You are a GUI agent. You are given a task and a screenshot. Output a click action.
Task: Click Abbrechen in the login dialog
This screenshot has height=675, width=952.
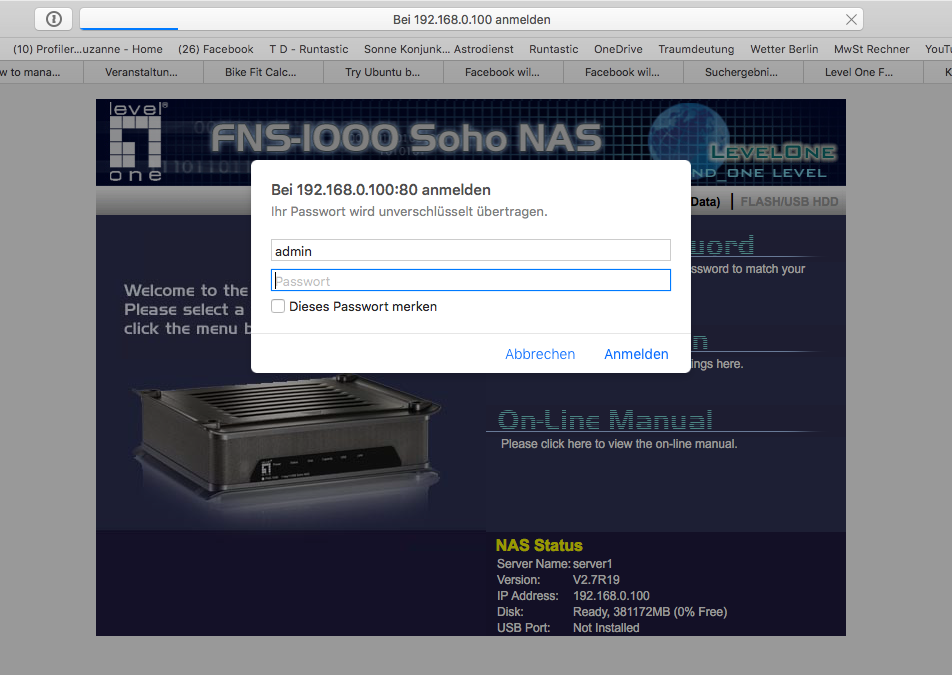[540, 354]
